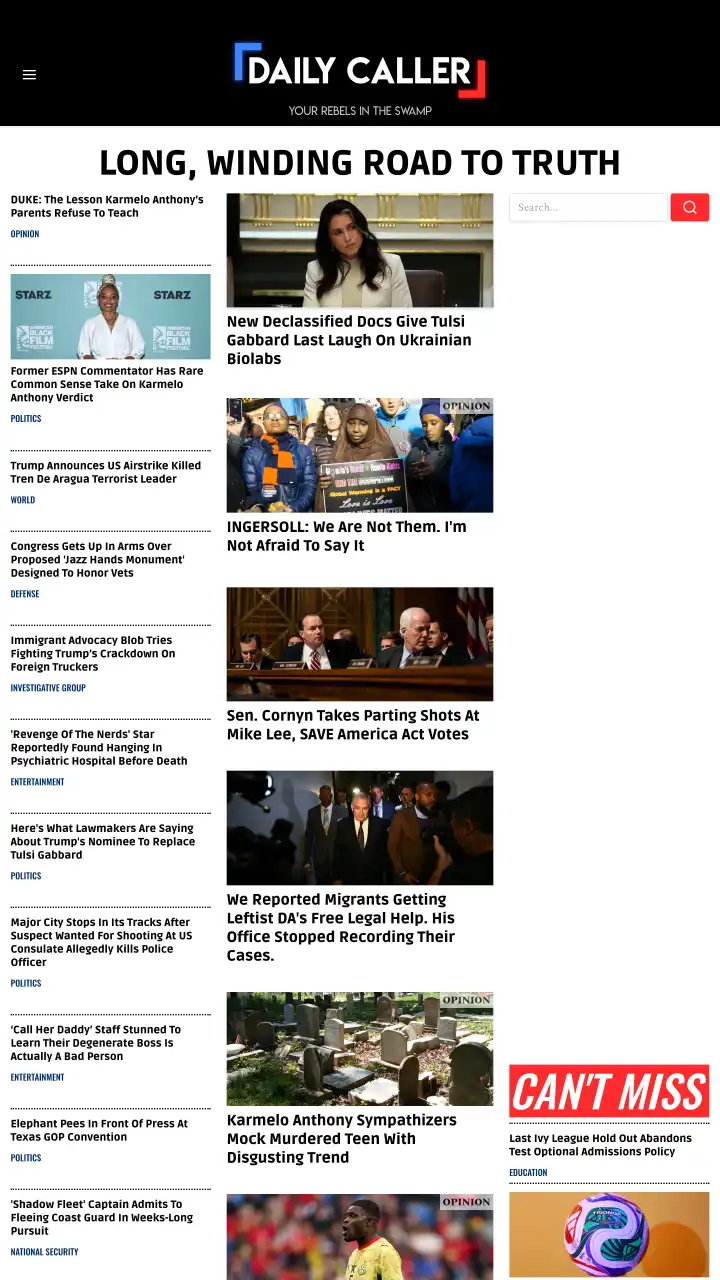Screen dimensions: 720x1280
Task: Open Trump Announces US Airstrike article
Action: pyautogui.click(x=106, y=472)
